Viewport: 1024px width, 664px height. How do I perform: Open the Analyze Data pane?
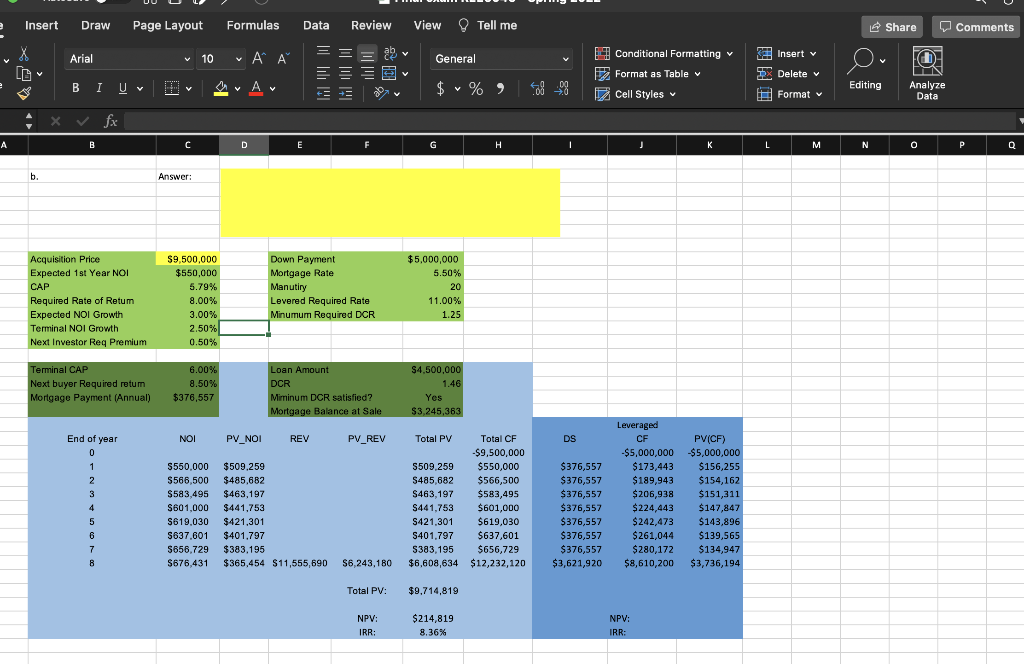[927, 72]
